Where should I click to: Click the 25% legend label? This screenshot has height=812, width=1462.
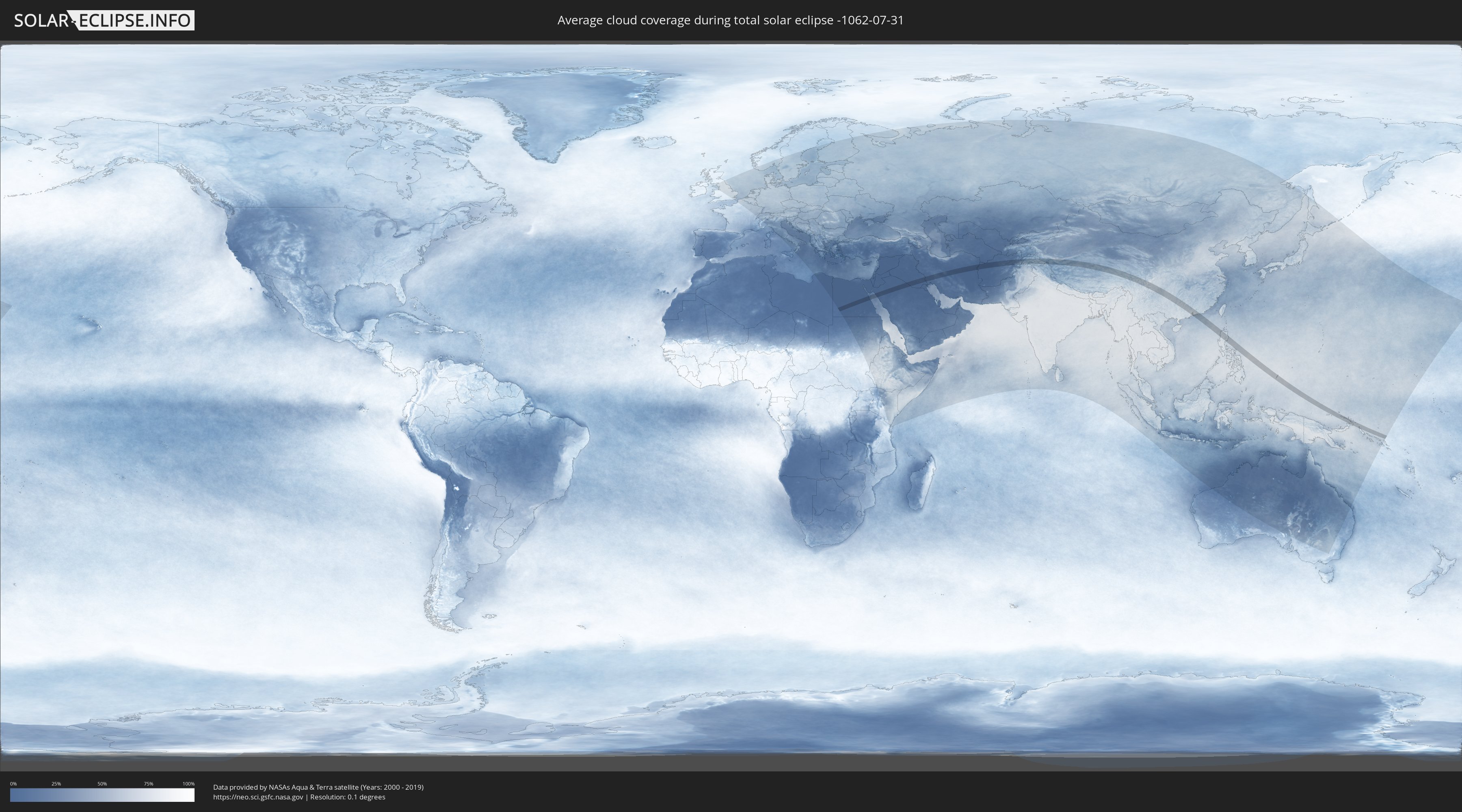(56, 784)
